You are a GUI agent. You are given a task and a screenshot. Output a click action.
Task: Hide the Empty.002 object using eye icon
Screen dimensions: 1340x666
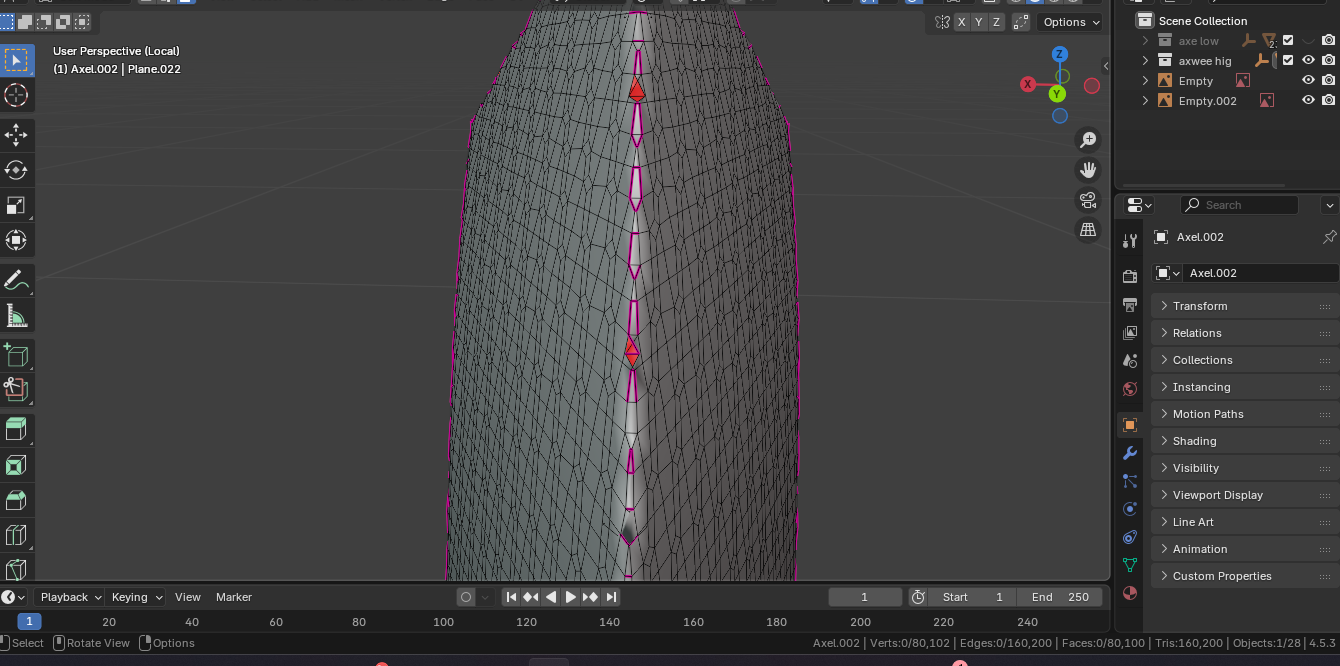(x=1308, y=100)
